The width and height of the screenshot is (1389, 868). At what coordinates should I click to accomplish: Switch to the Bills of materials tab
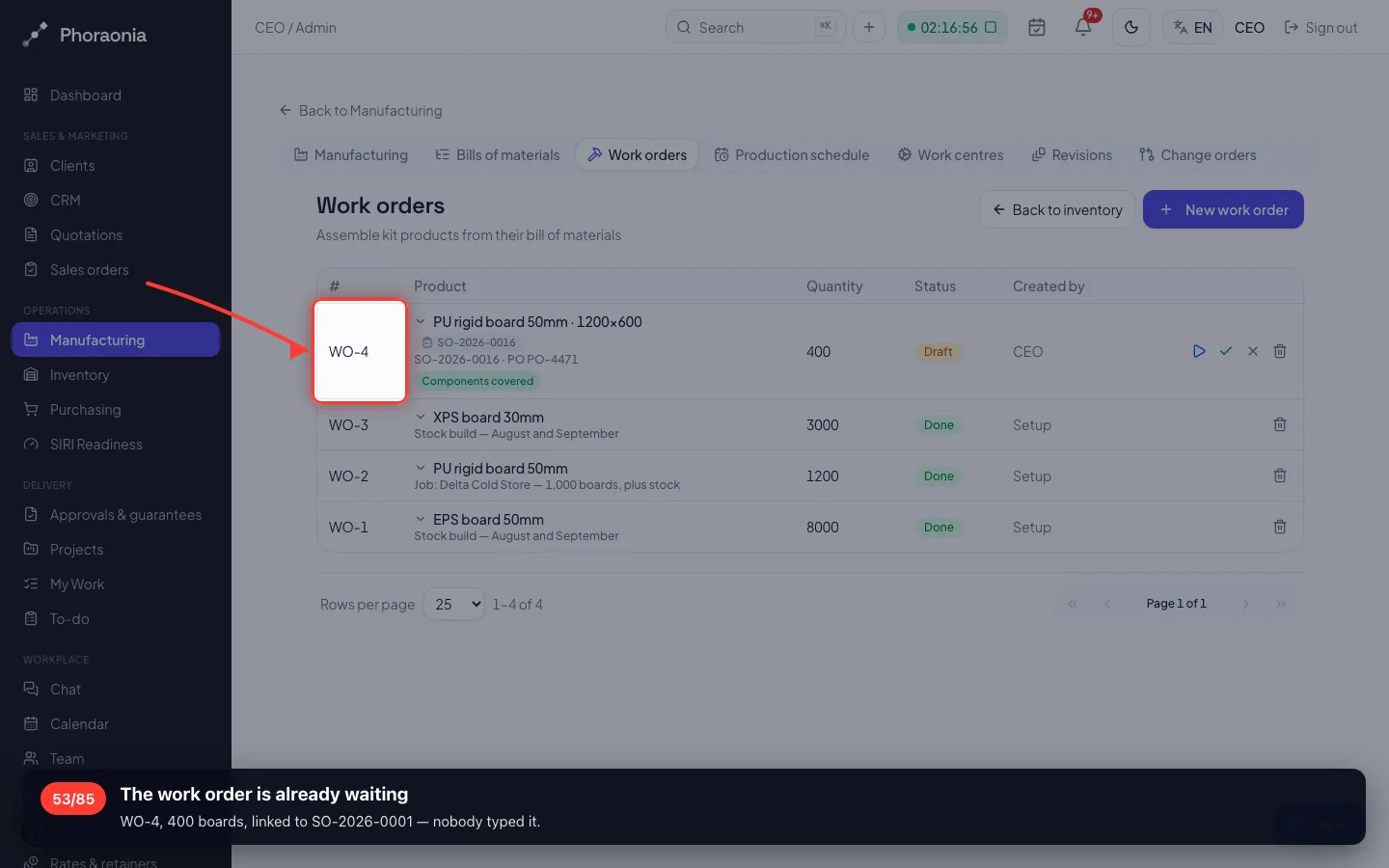tap(498, 154)
